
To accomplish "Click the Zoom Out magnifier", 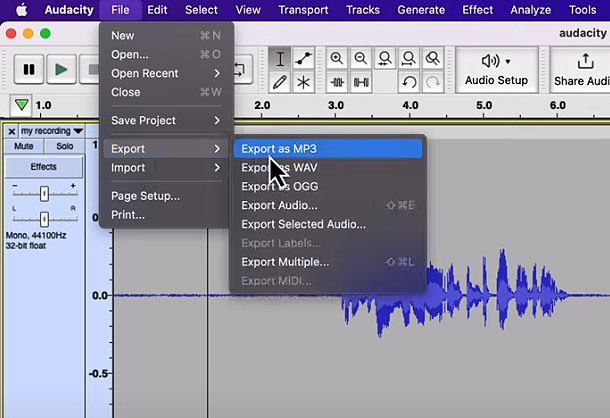I will coord(361,59).
